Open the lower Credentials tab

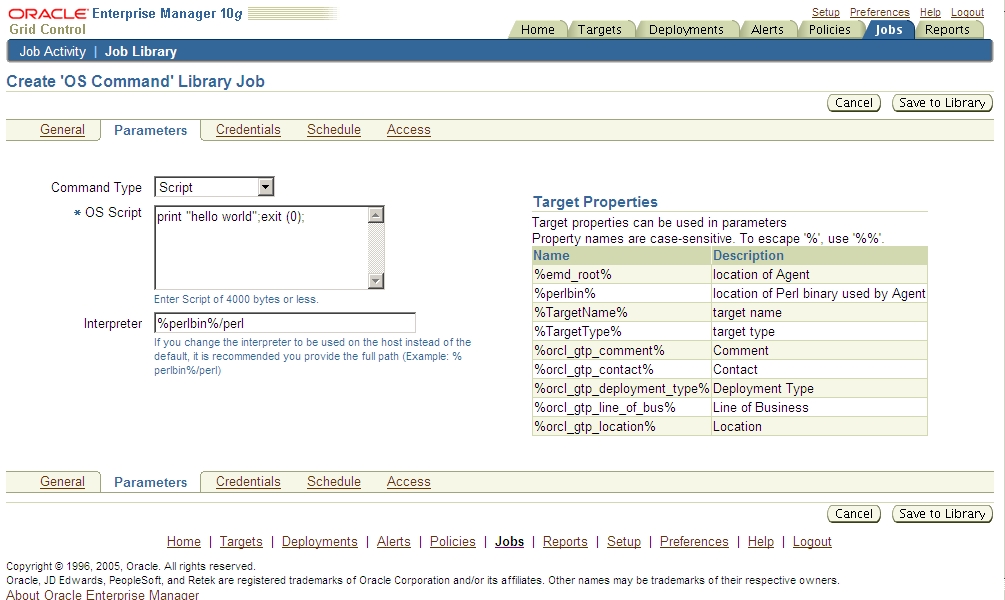(x=248, y=481)
